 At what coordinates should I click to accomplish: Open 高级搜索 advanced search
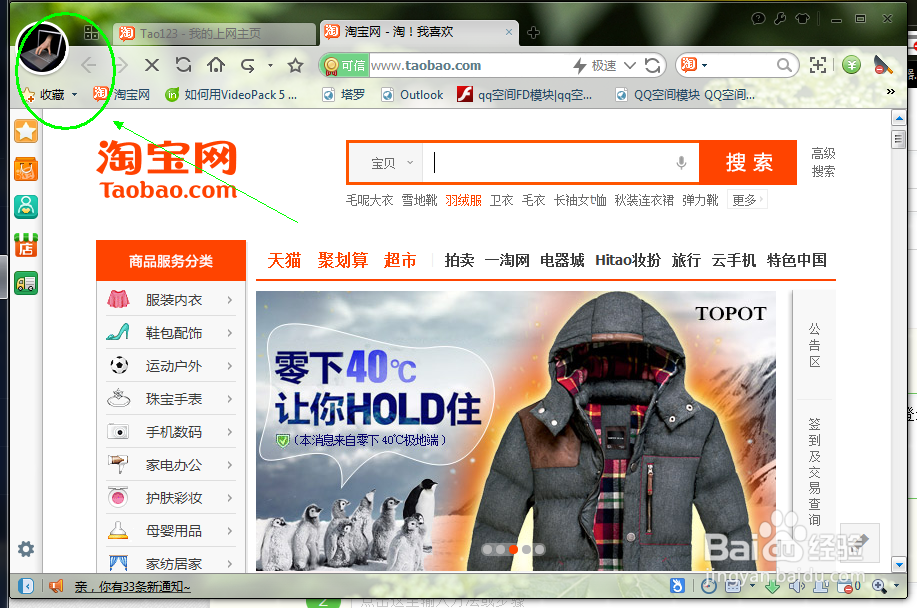coord(823,163)
